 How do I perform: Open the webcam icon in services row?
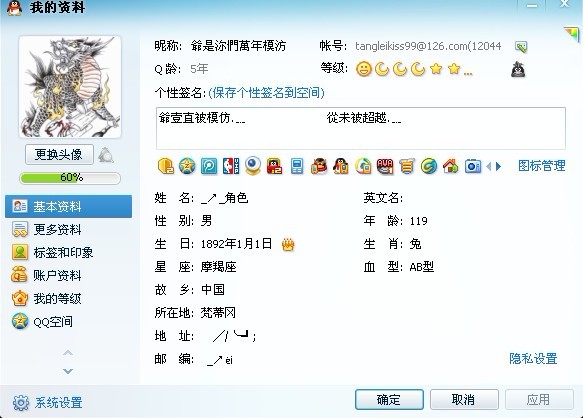pos(253,166)
